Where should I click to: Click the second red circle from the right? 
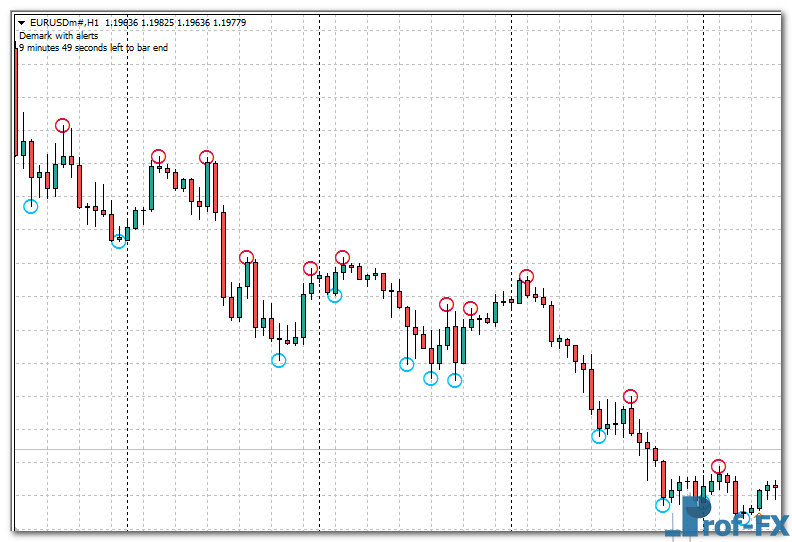point(630,396)
